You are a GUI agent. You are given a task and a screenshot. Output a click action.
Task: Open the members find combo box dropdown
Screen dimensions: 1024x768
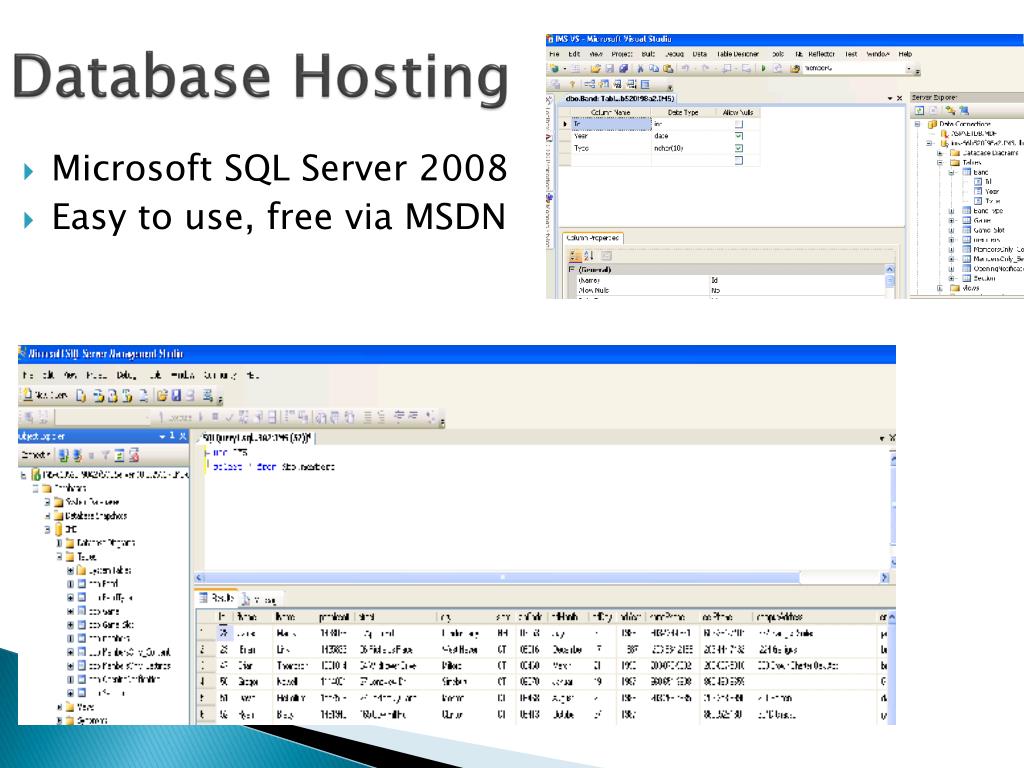coord(909,69)
